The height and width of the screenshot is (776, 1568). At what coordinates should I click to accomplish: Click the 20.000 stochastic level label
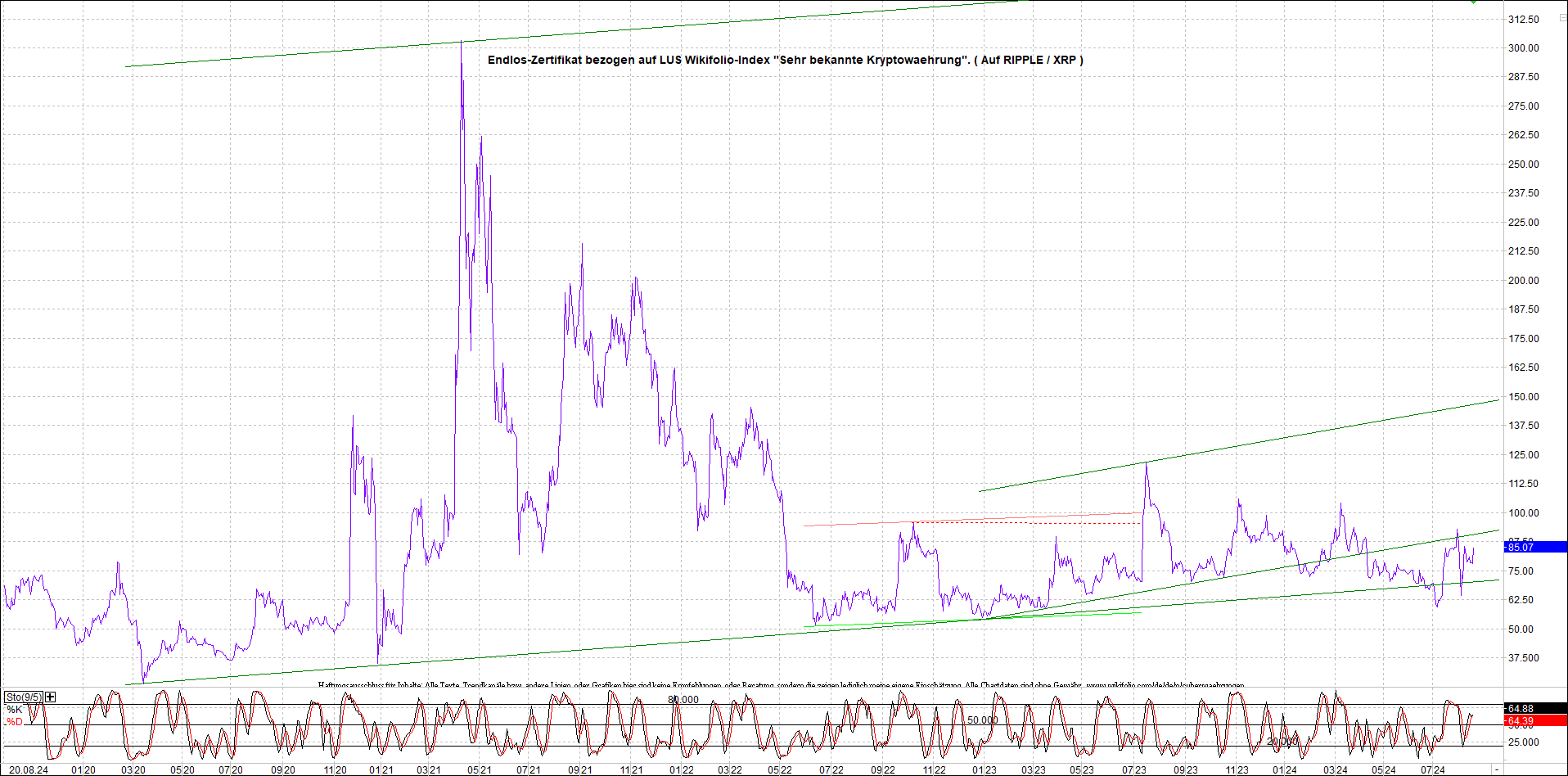coord(1282,742)
